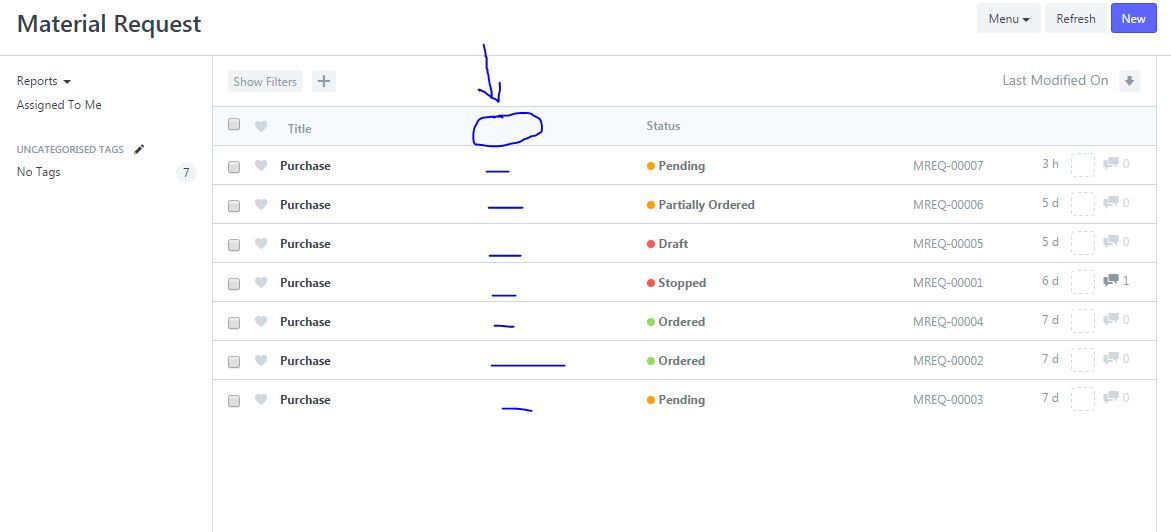
Task: Expand the Reports dropdown in sidebar
Action: (43, 81)
